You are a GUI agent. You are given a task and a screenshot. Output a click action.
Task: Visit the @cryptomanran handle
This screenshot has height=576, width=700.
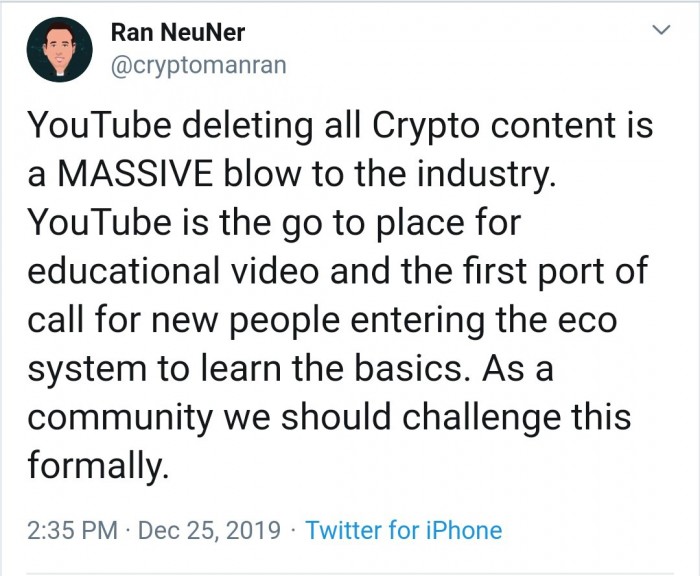pos(198,65)
